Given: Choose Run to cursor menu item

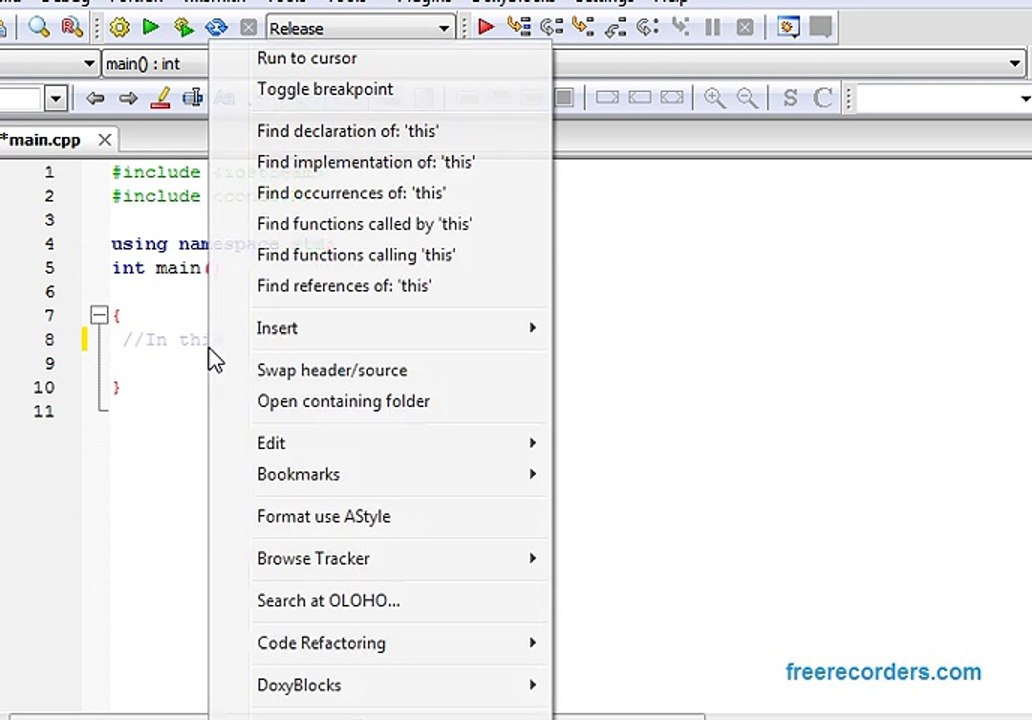Looking at the screenshot, I should [307, 58].
